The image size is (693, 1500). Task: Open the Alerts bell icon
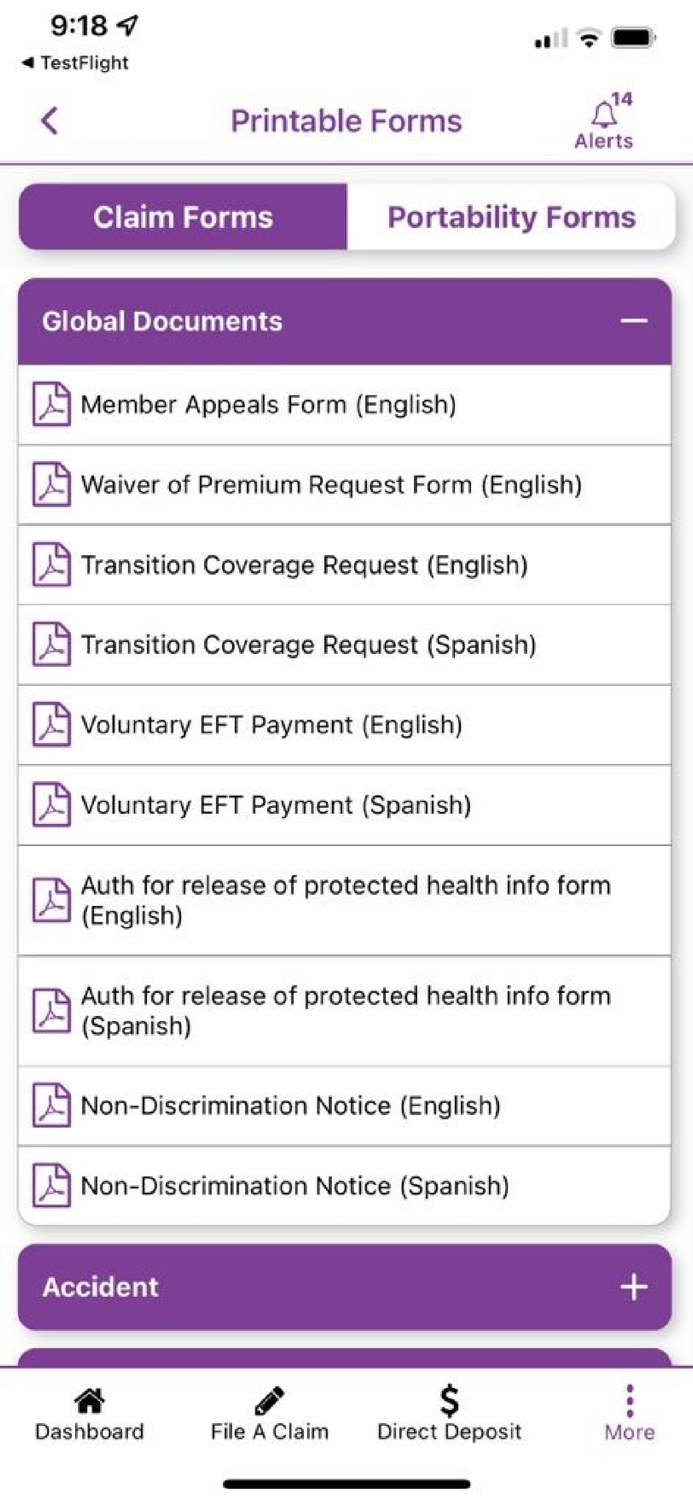(603, 113)
